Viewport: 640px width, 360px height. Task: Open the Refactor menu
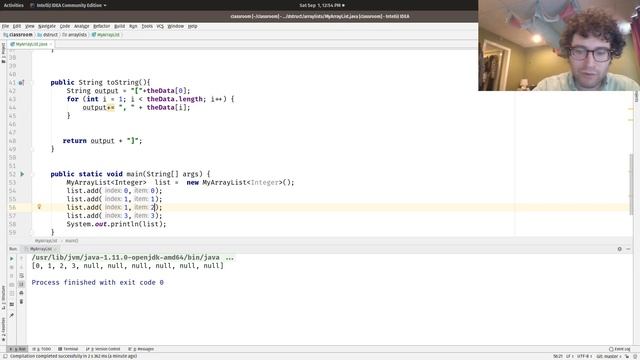(x=102, y=26)
